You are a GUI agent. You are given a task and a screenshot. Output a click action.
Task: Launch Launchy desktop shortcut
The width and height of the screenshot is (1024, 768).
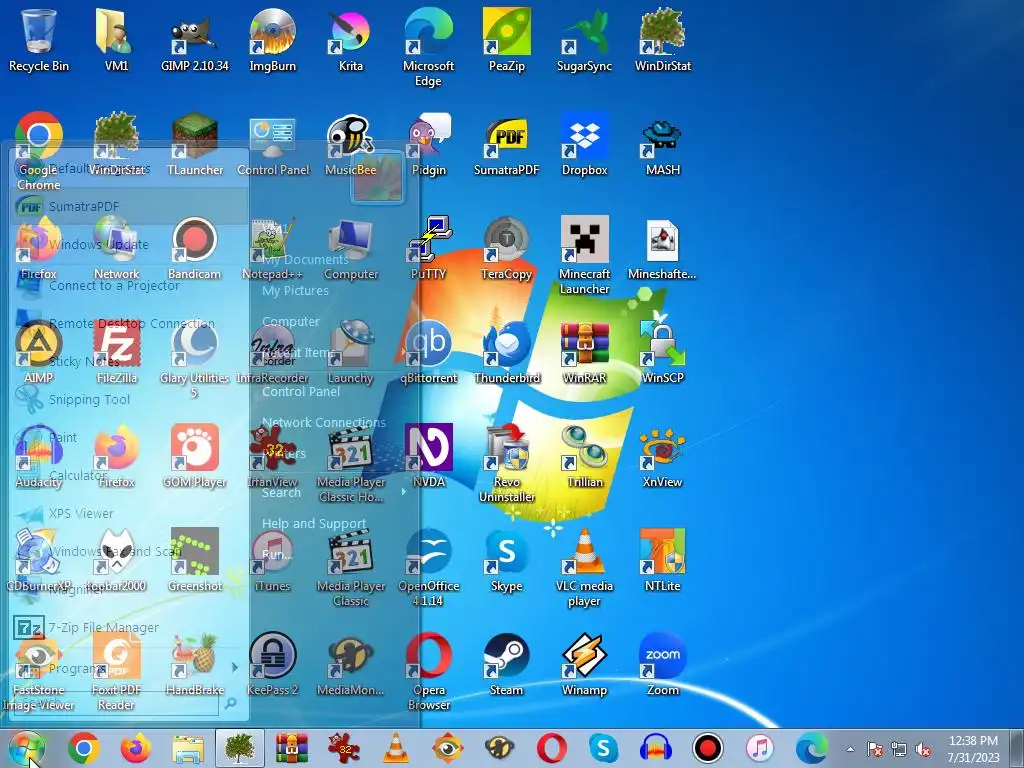351,351
